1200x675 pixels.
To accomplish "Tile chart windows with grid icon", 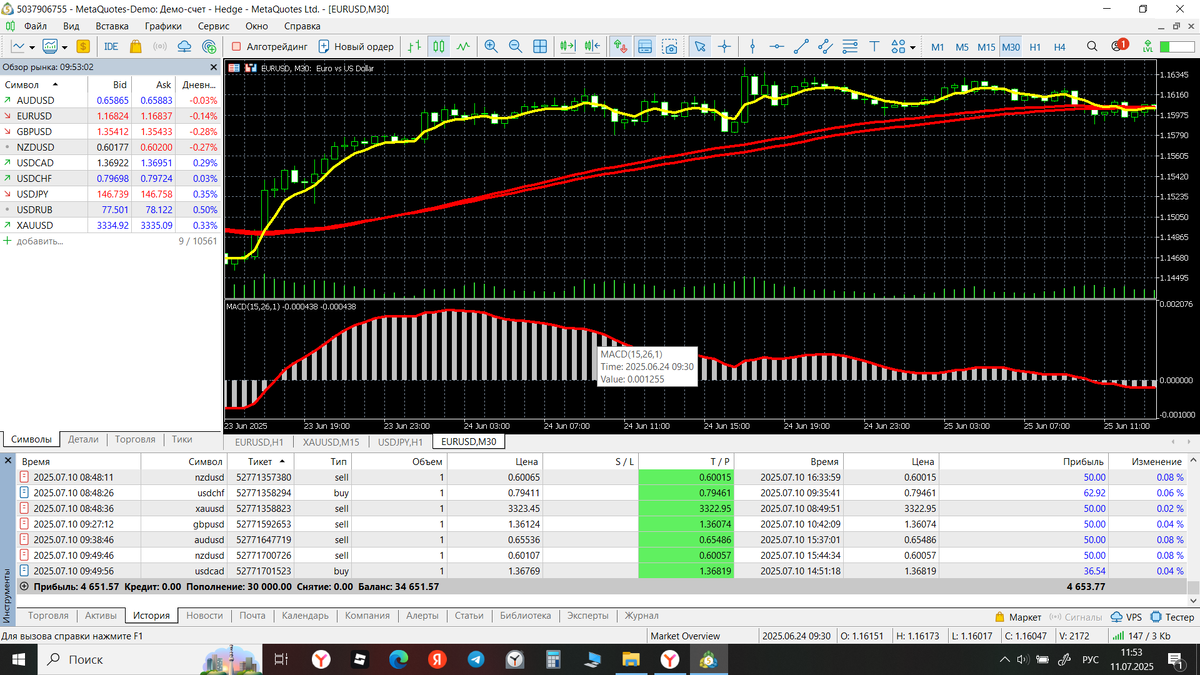I will pos(540,46).
